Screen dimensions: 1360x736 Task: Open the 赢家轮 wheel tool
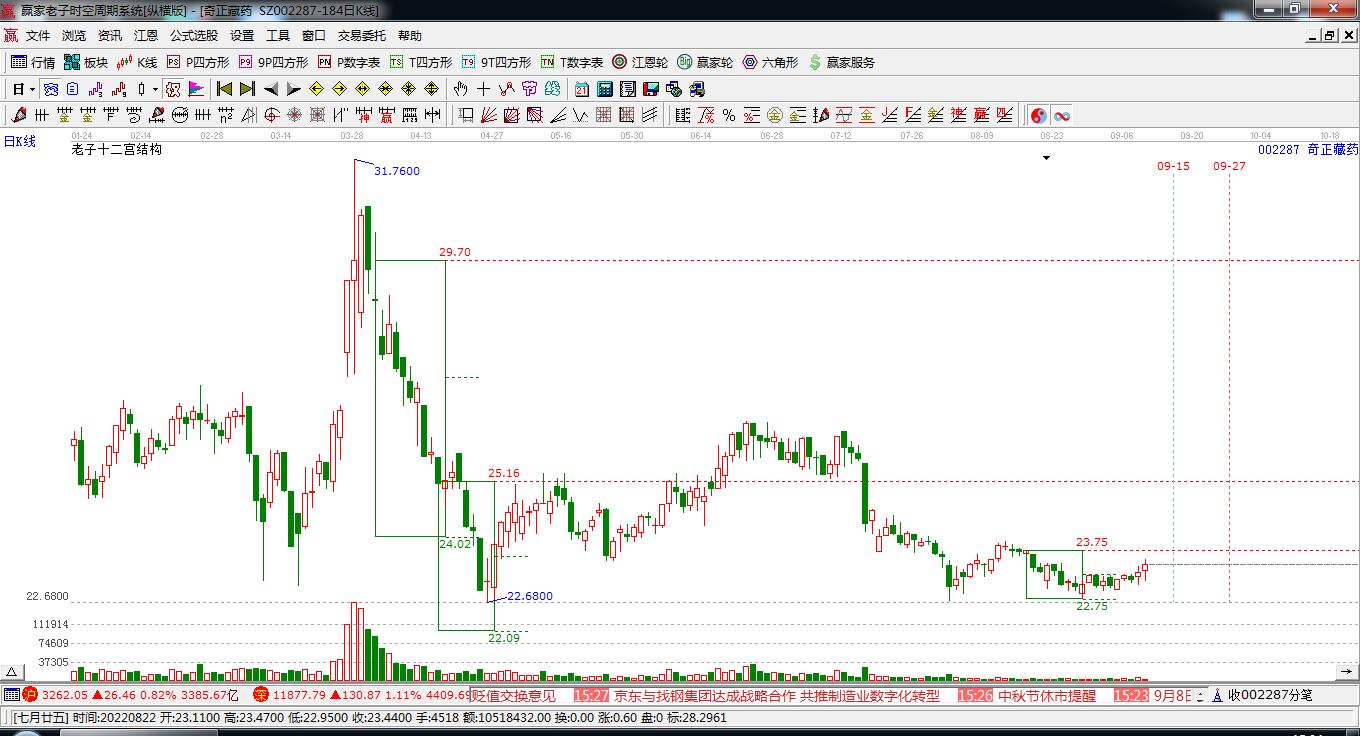point(705,62)
